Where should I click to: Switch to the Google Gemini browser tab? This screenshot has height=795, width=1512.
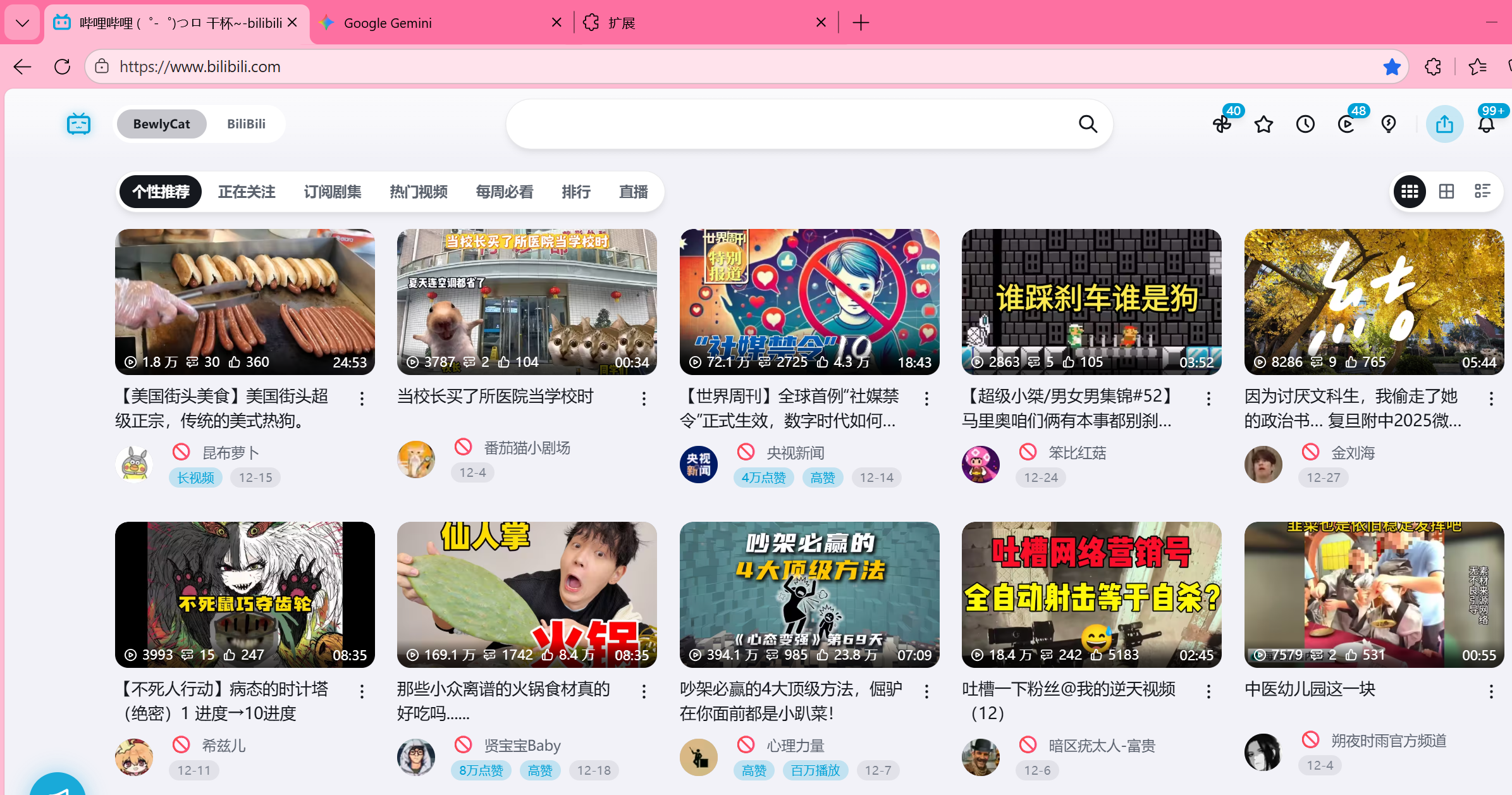tap(388, 23)
